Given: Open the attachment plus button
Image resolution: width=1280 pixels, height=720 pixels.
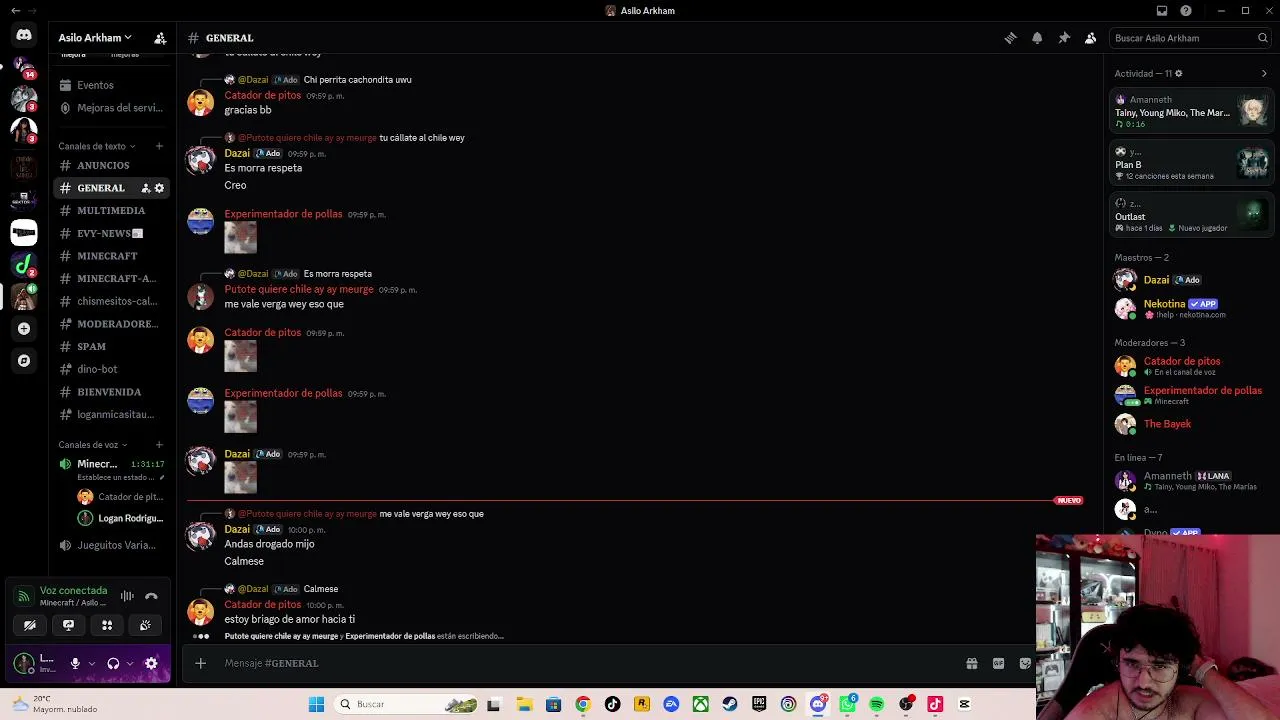Looking at the screenshot, I should point(200,663).
